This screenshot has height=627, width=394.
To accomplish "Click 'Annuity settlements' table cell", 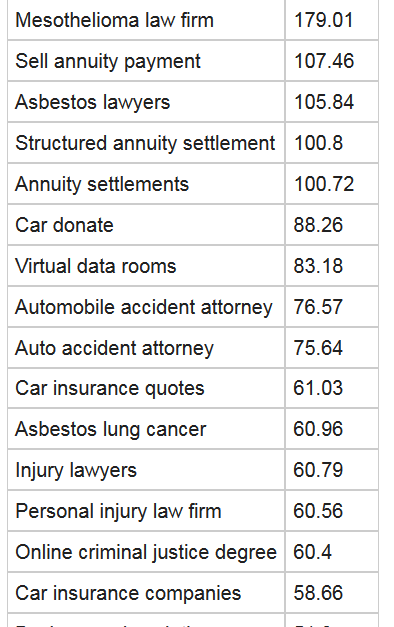I will [x=146, y=184].
